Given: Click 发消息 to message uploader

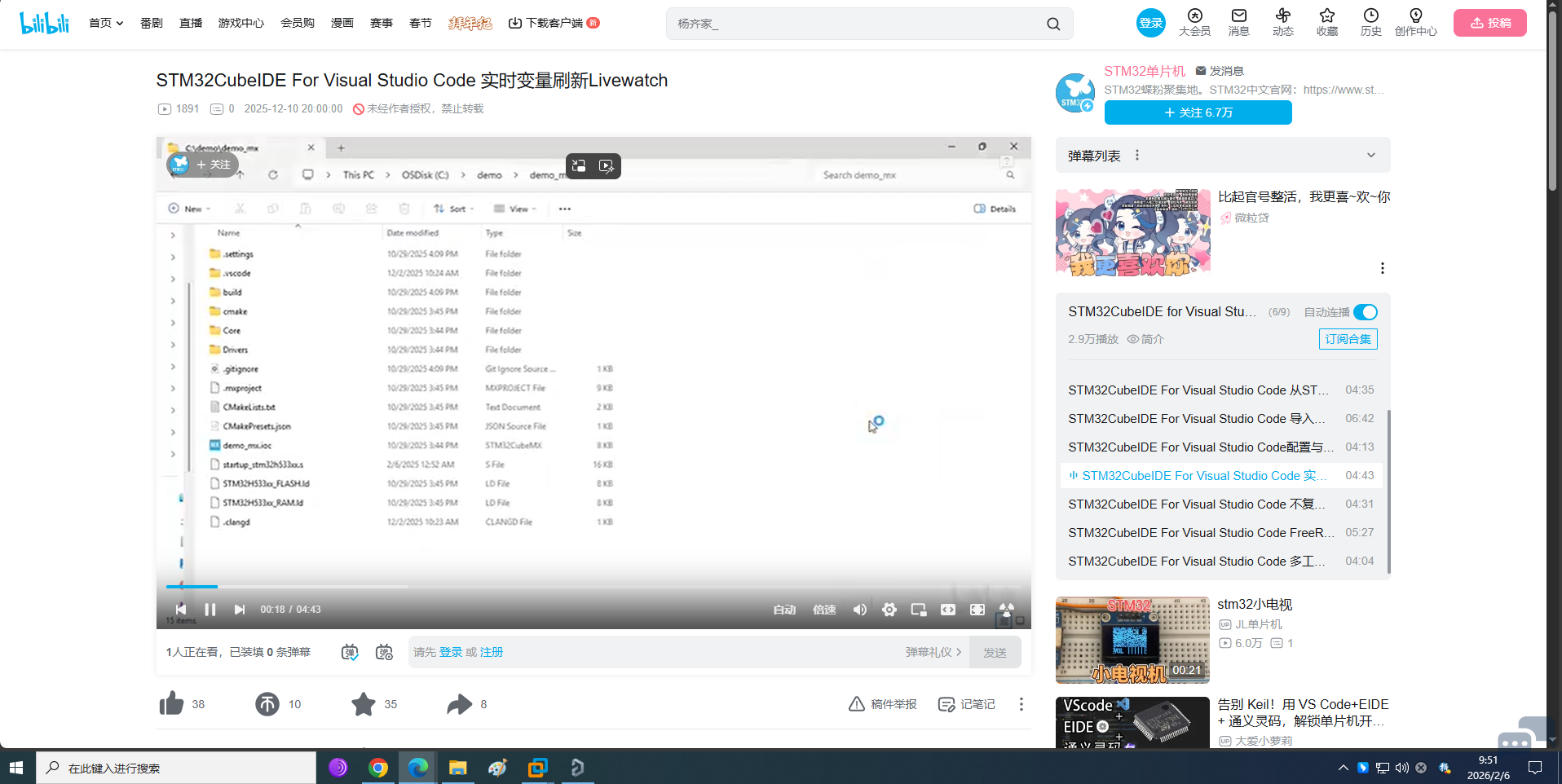Looking at the screenshot, I should coord(1220,71).
